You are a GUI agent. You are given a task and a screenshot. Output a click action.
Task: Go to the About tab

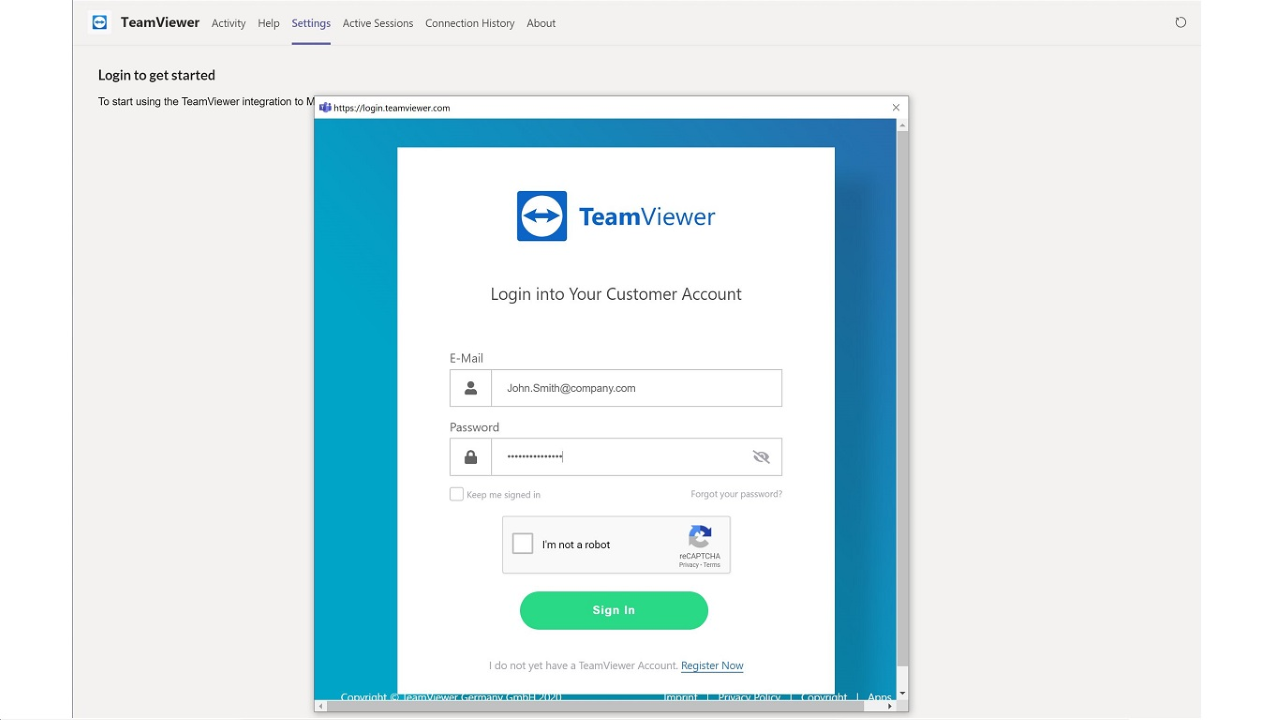pos(541,23)
